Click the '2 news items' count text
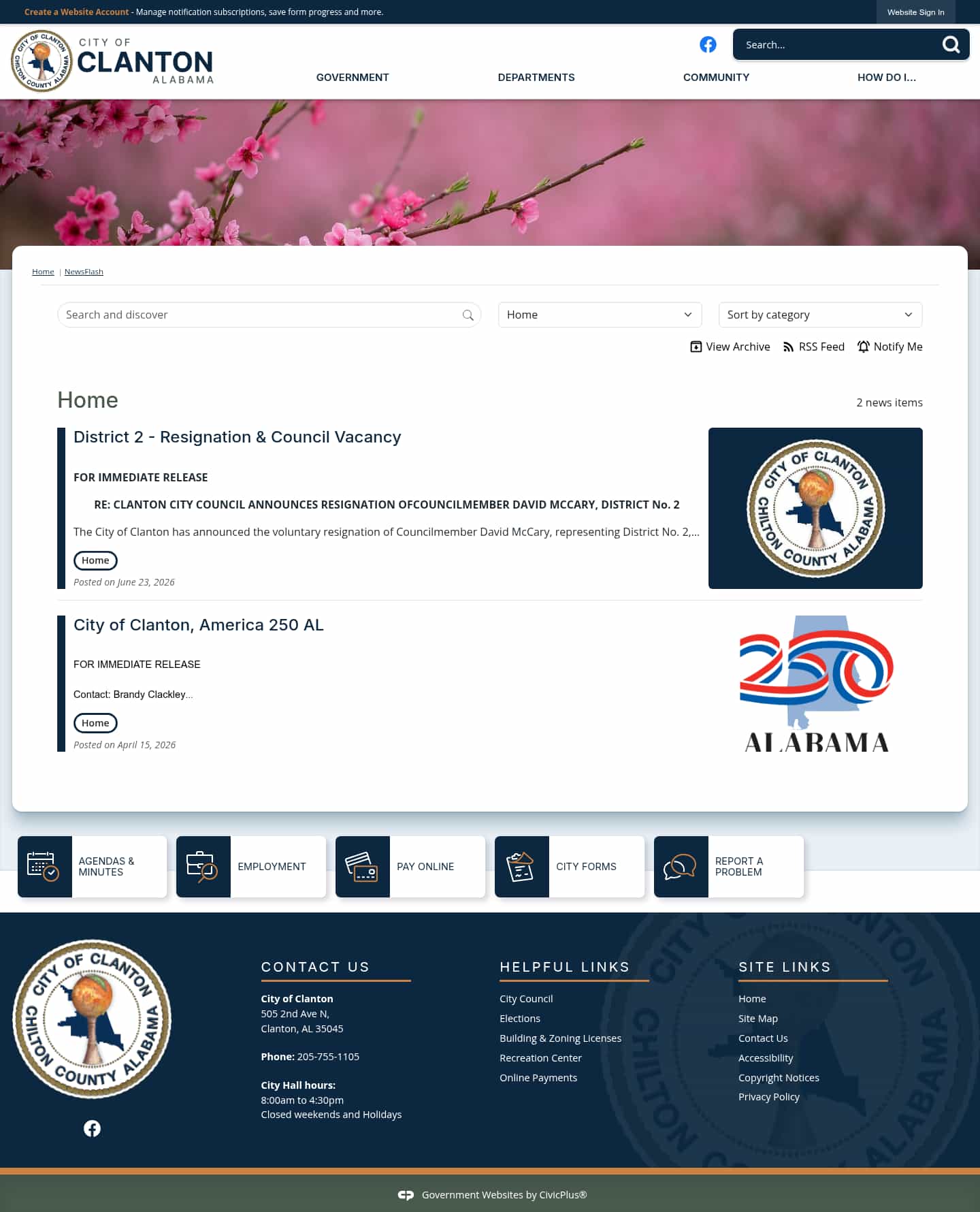The width and height of the screenshot is (980, 1212). coord(889,402)
